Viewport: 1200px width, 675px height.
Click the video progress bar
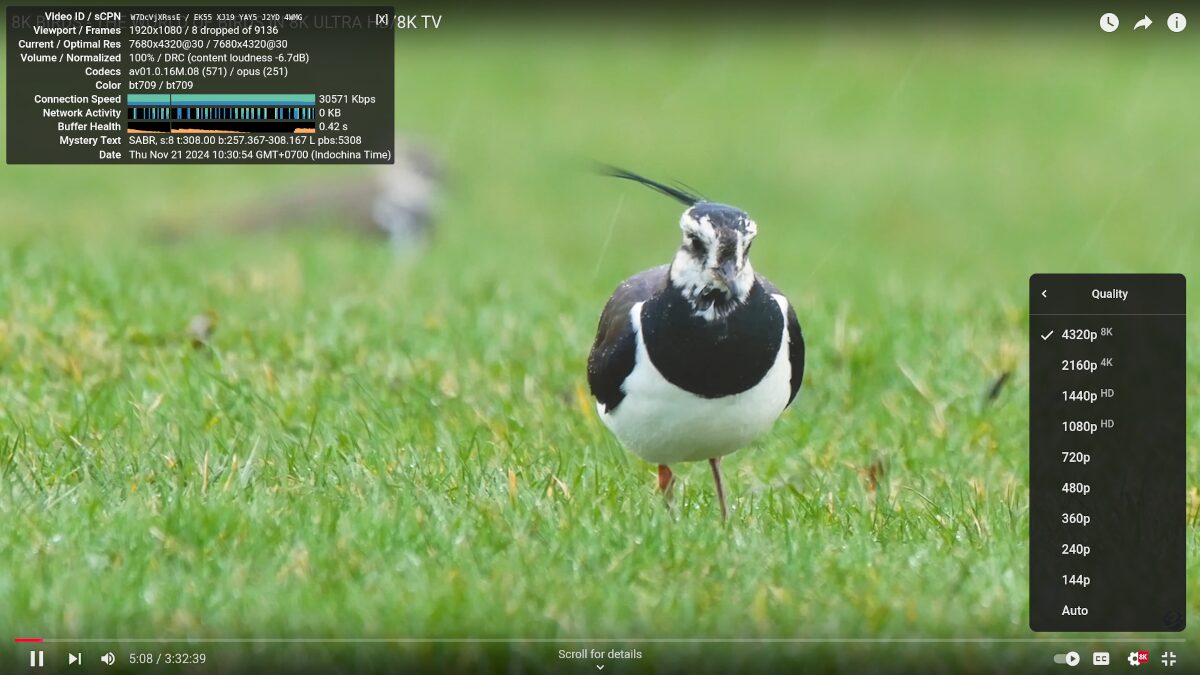point(600,640)
